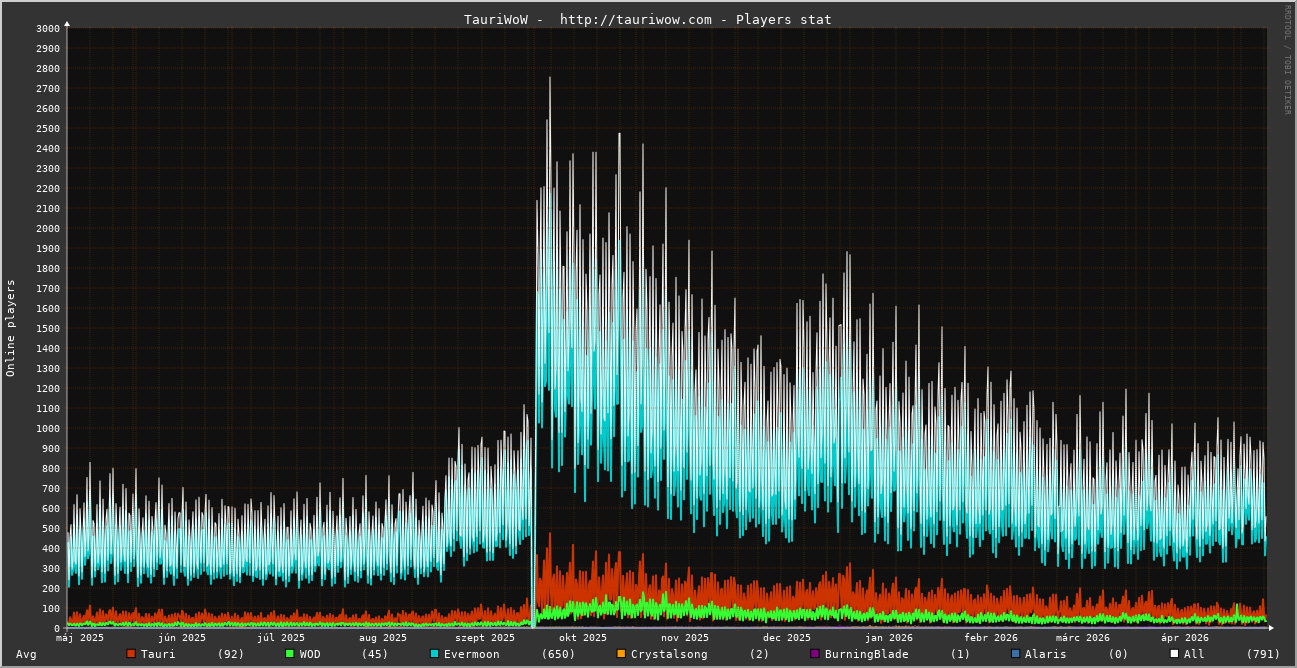
Task: Click the cyan Evermoon legend swatch
Action: point(434,654)
